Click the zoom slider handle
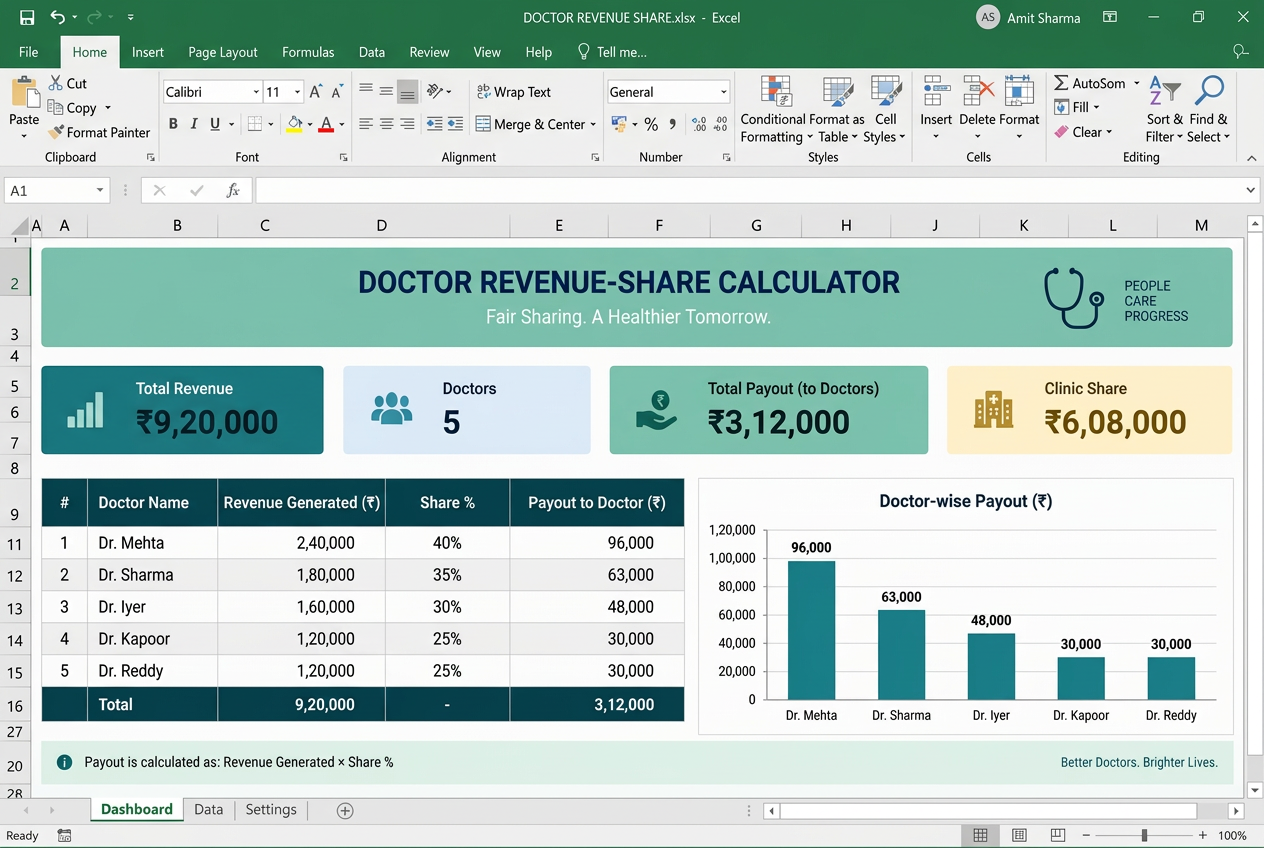The width and height of the screenshot is (1264, 848). [x=1144, y=835]
